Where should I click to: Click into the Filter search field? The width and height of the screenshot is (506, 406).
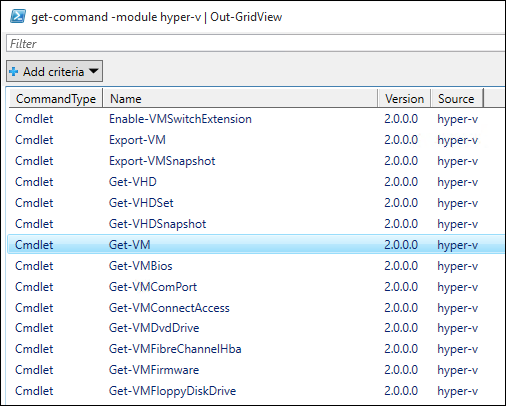coord(256,43)
